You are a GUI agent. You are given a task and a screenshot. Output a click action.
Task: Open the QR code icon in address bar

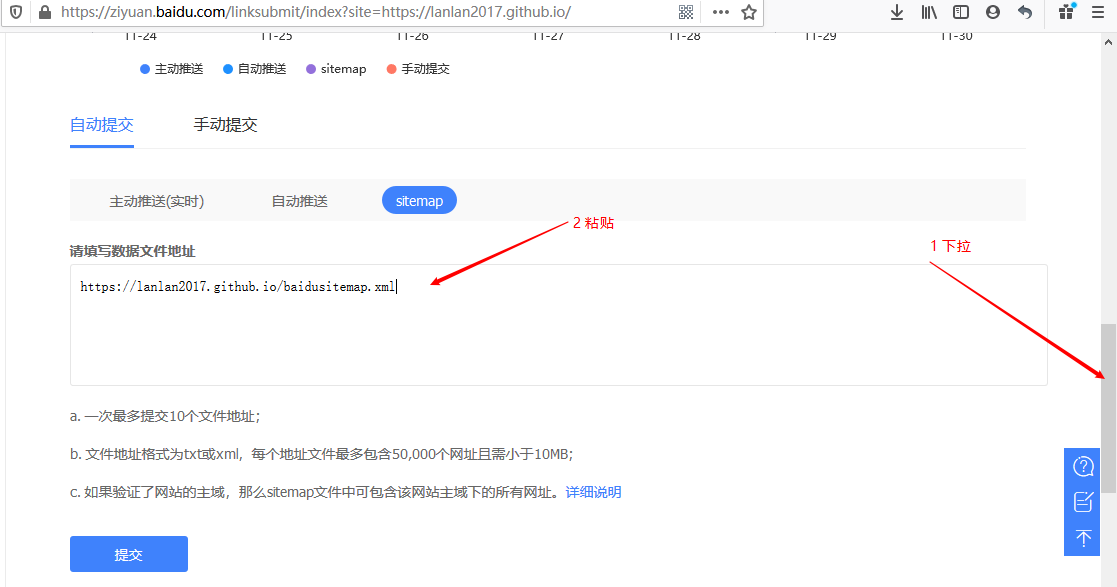[x=686, y=12]
